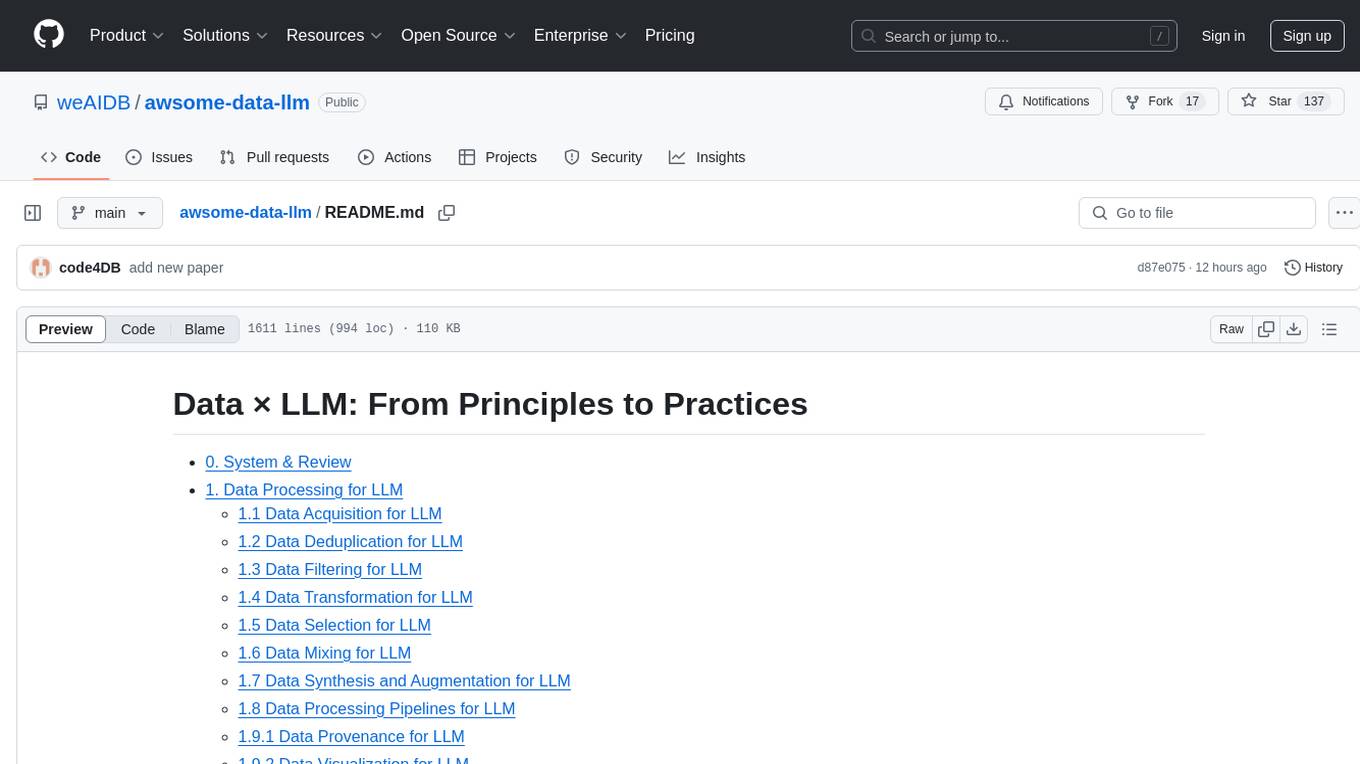The width and height of the screenshot is (1360, 764).
Task: Open commit d87e075
Action: (x=1161, y=268)
